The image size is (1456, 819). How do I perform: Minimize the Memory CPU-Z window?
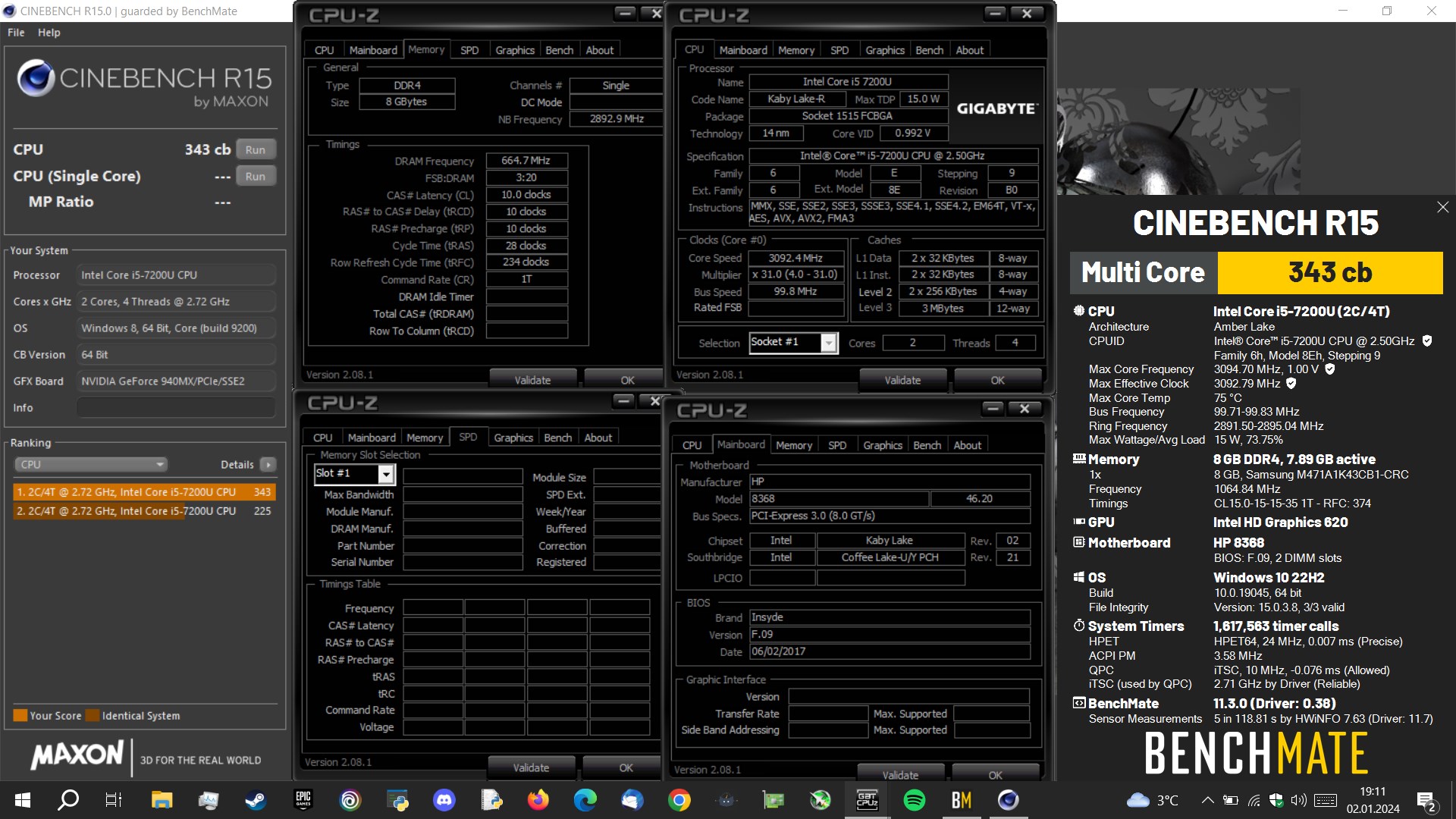[625, 13]
